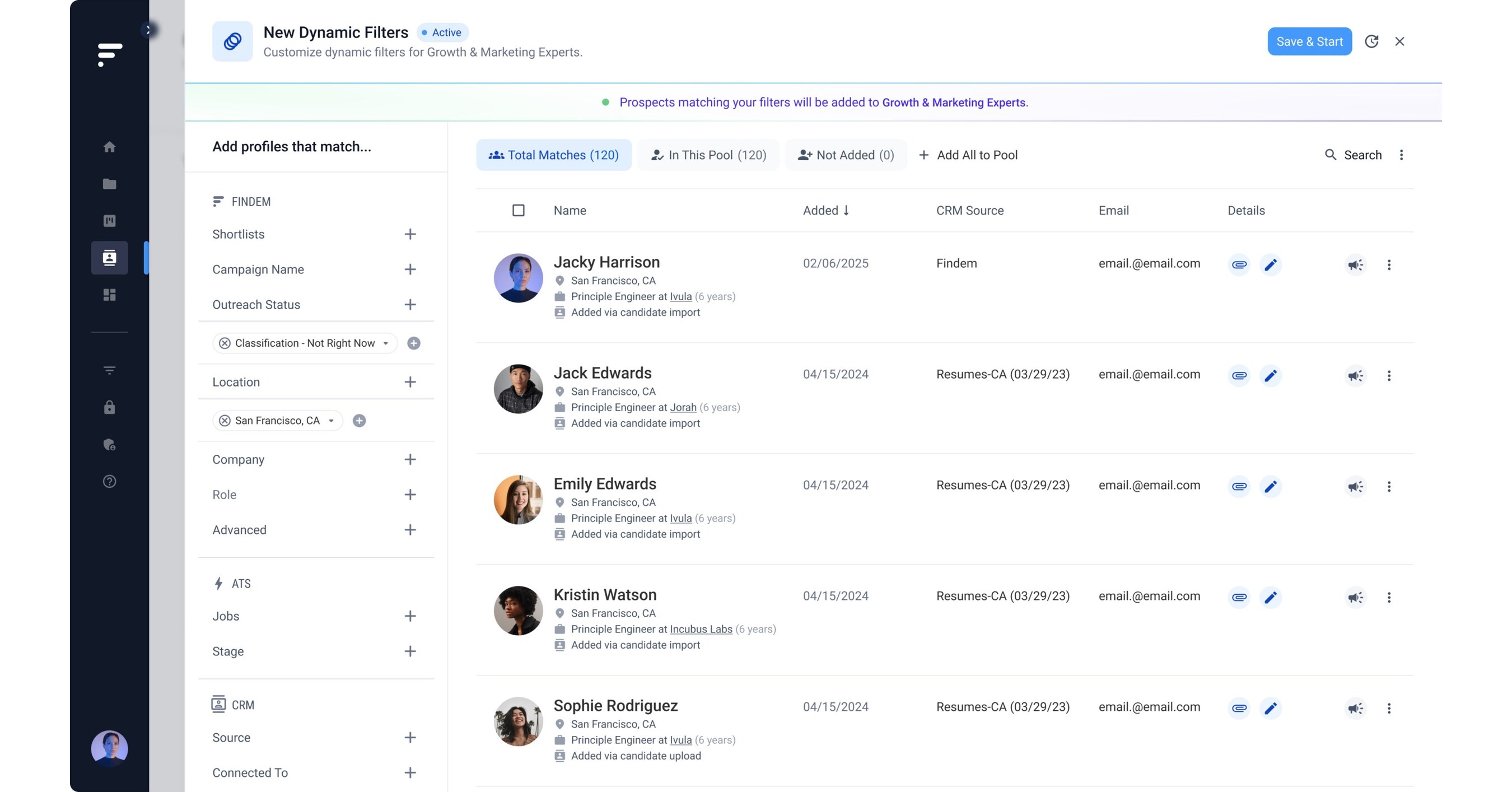Click the refresh icon near Save & Start
Image resolution: width=1512 pixels, height=792 pixels.
click(x=1371, y=41)
